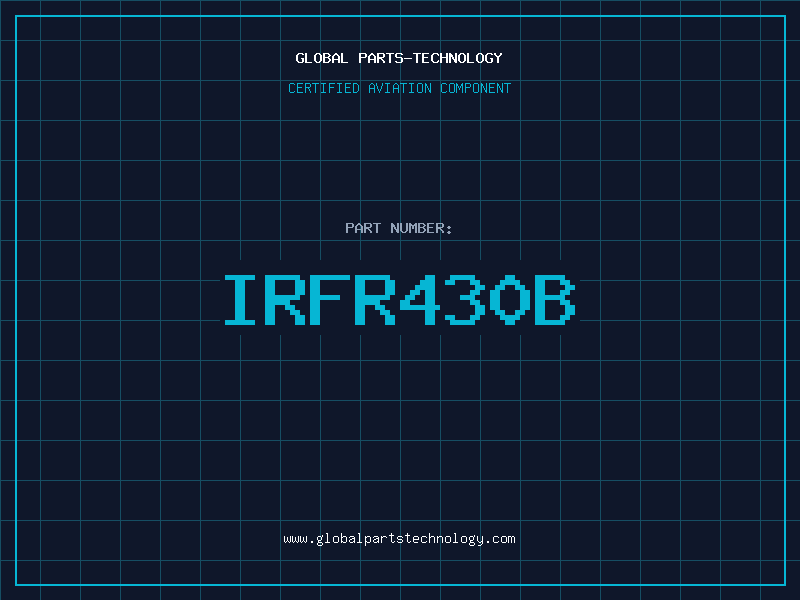The height and width of the screenshot is (600, 800).
Task: Click the www prefix of the URL
Action: pyautogui.click(x=295, y=539)
